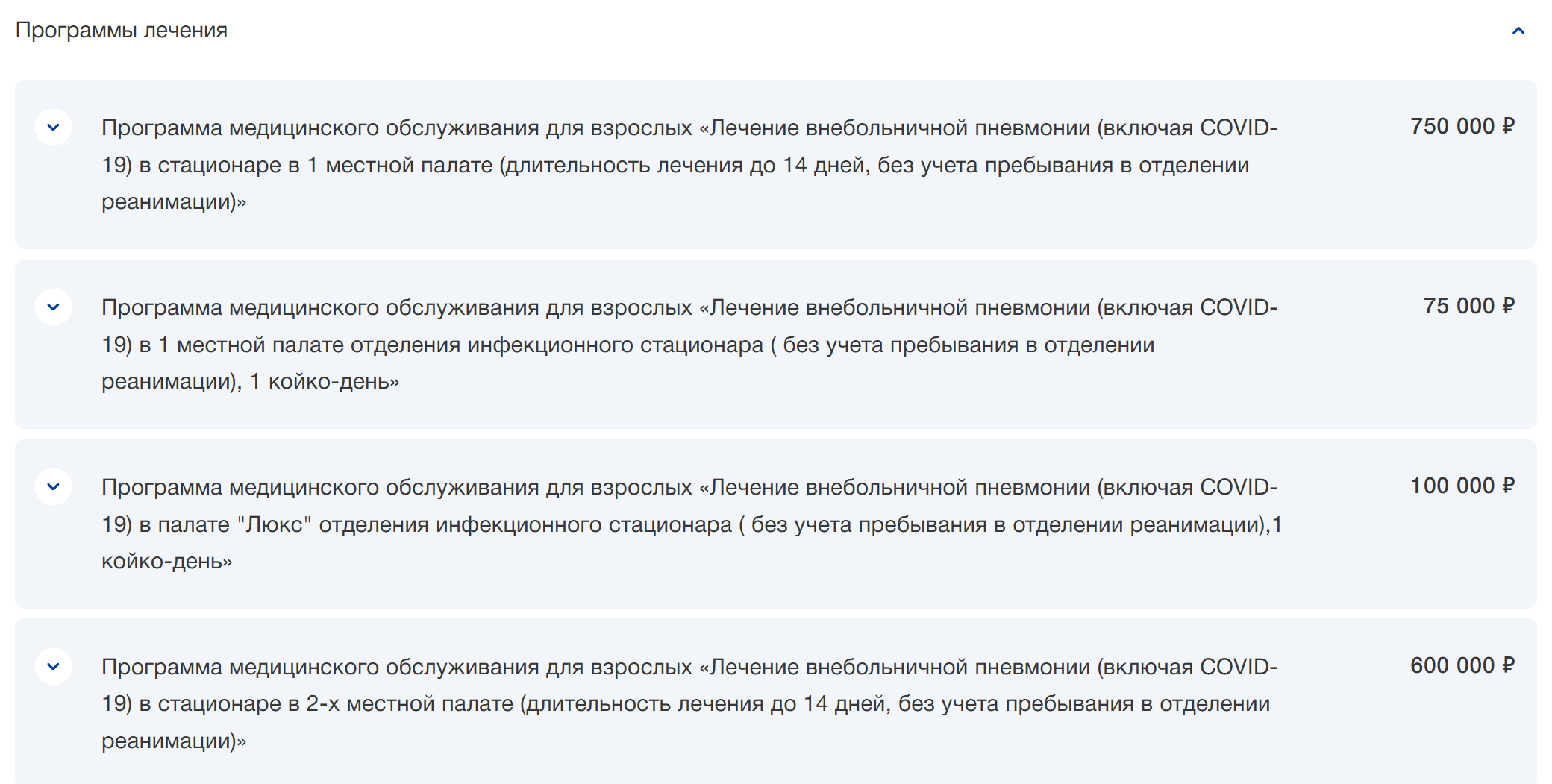Click the 600 000 ₽ price
1552x784 pixels.
(x=1462, y=665)
